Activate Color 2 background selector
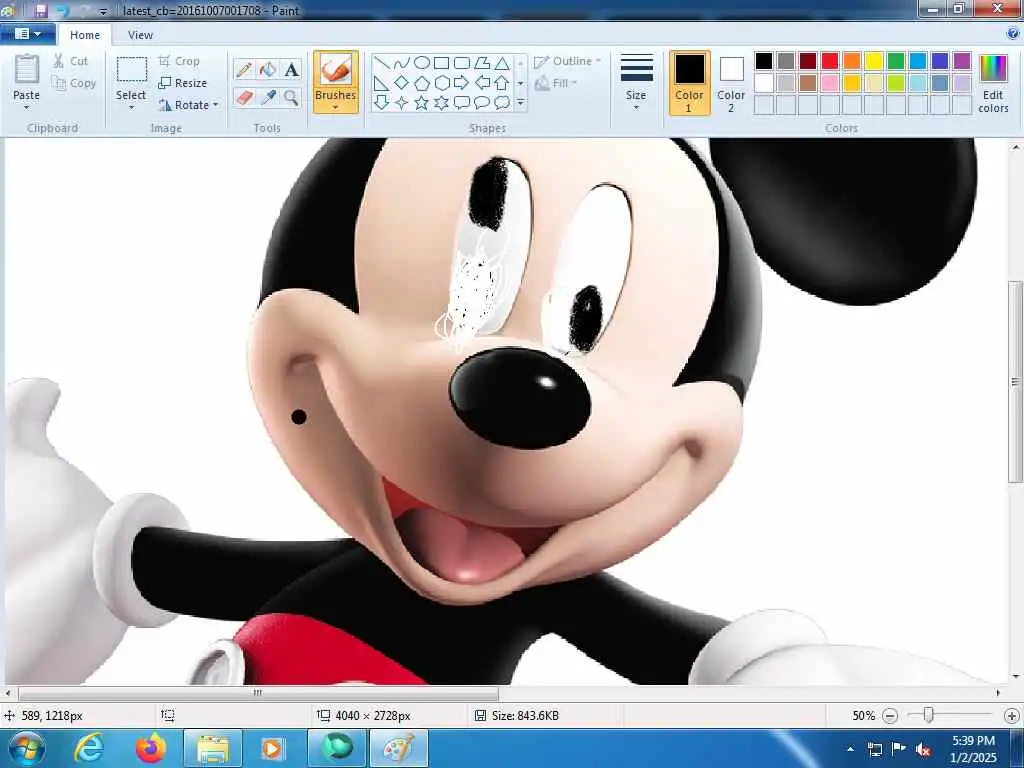This screenshot has width=1024, height=768. point(731,83)
